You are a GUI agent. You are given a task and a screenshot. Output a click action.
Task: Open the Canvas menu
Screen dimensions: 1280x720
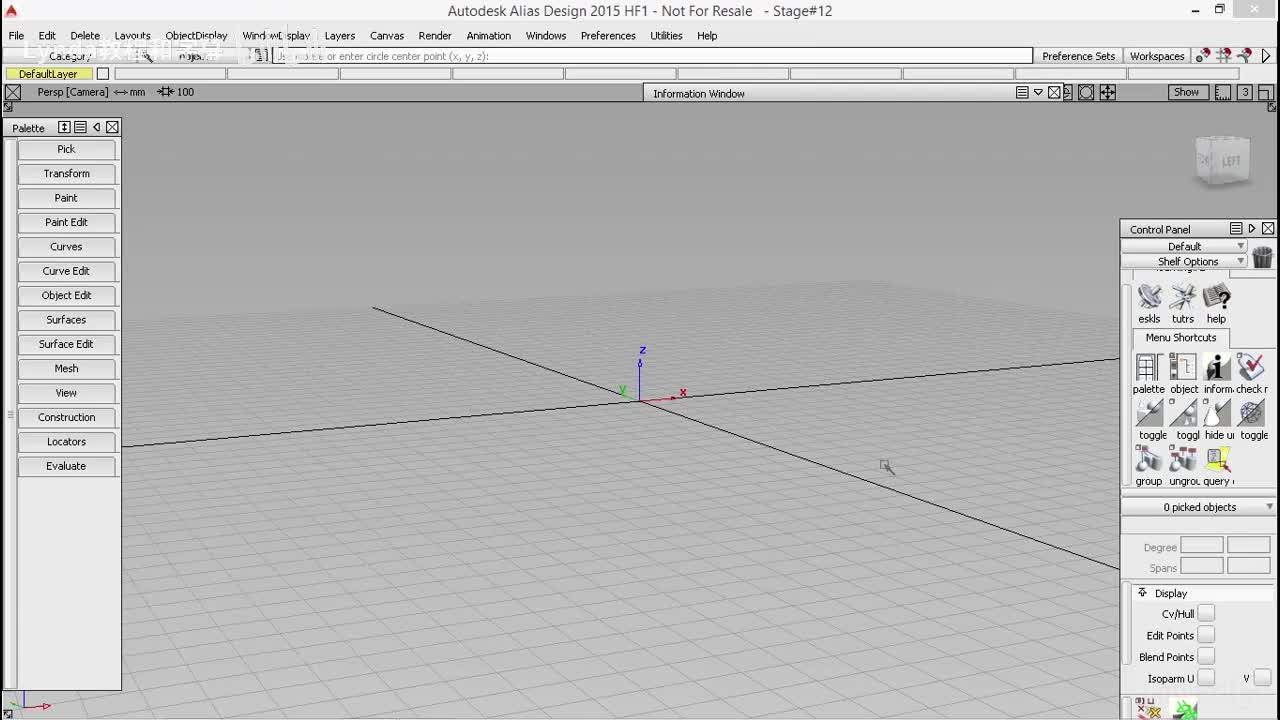coord(387,36)
